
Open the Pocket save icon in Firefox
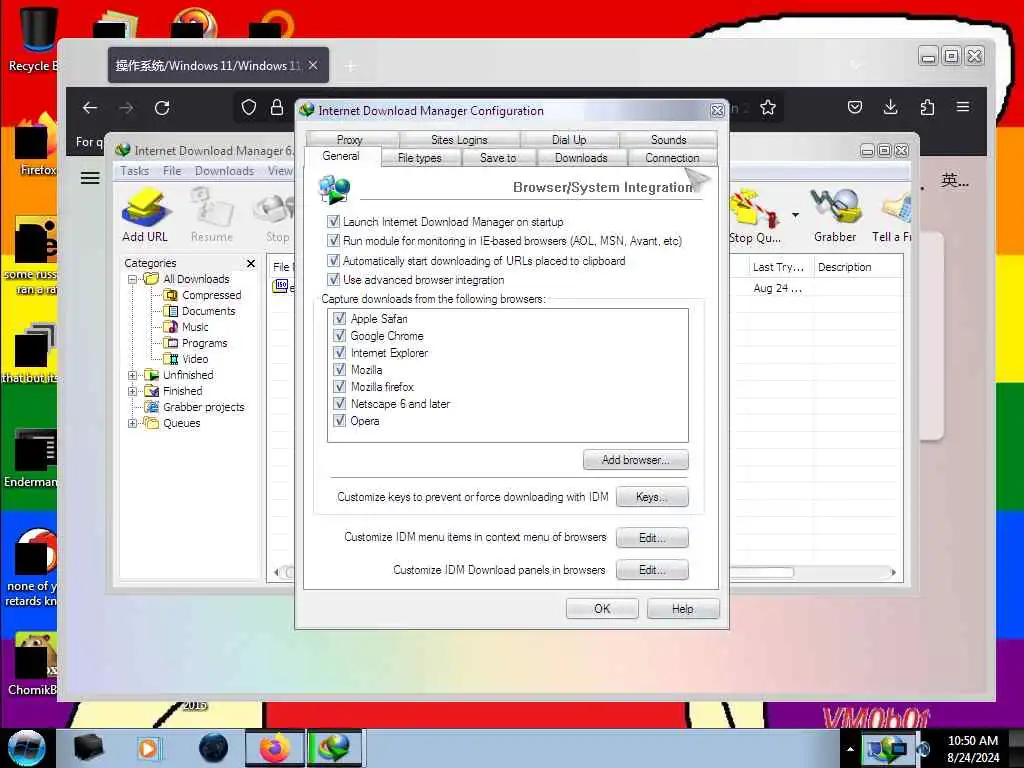855,107
